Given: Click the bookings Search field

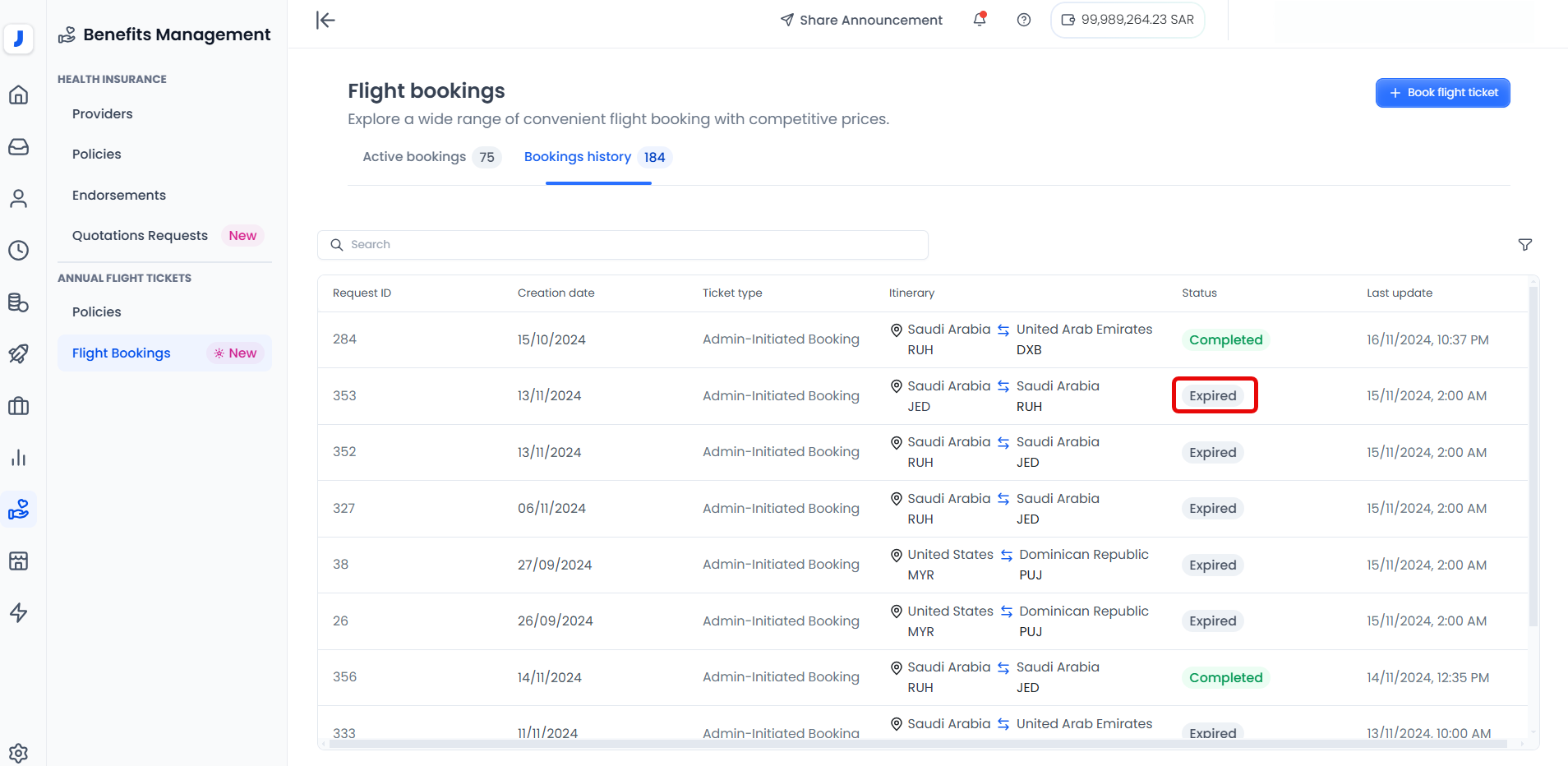Looking at the screenshot, I should coord(623,245).
